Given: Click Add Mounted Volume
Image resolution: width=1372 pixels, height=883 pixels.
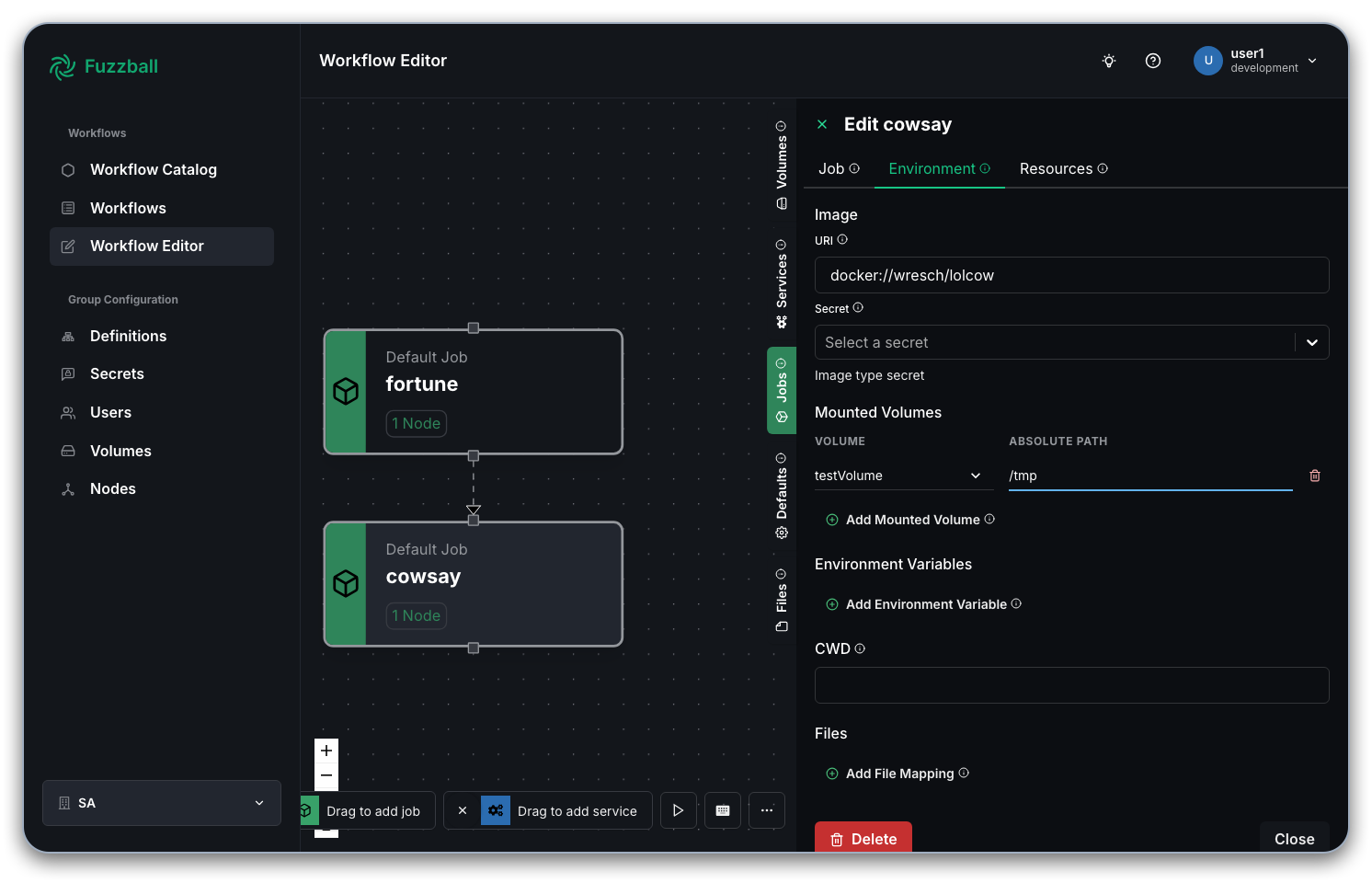Looking at the screenshot, I should coord(903,520).
